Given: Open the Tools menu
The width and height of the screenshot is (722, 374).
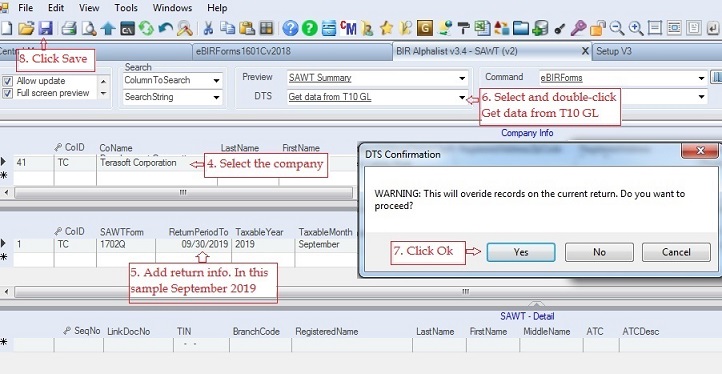Looking at the screenshot, I should coord(126,8).
